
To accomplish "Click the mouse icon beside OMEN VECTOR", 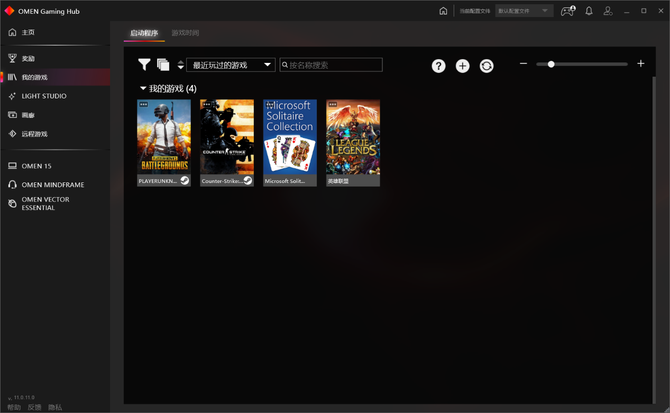I will coord(12,204).
